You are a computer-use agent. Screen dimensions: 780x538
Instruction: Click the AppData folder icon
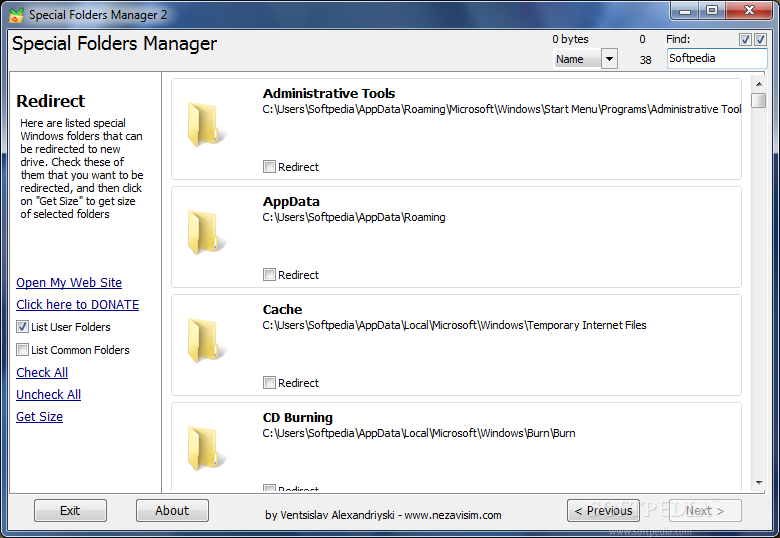tap(206, 232)
